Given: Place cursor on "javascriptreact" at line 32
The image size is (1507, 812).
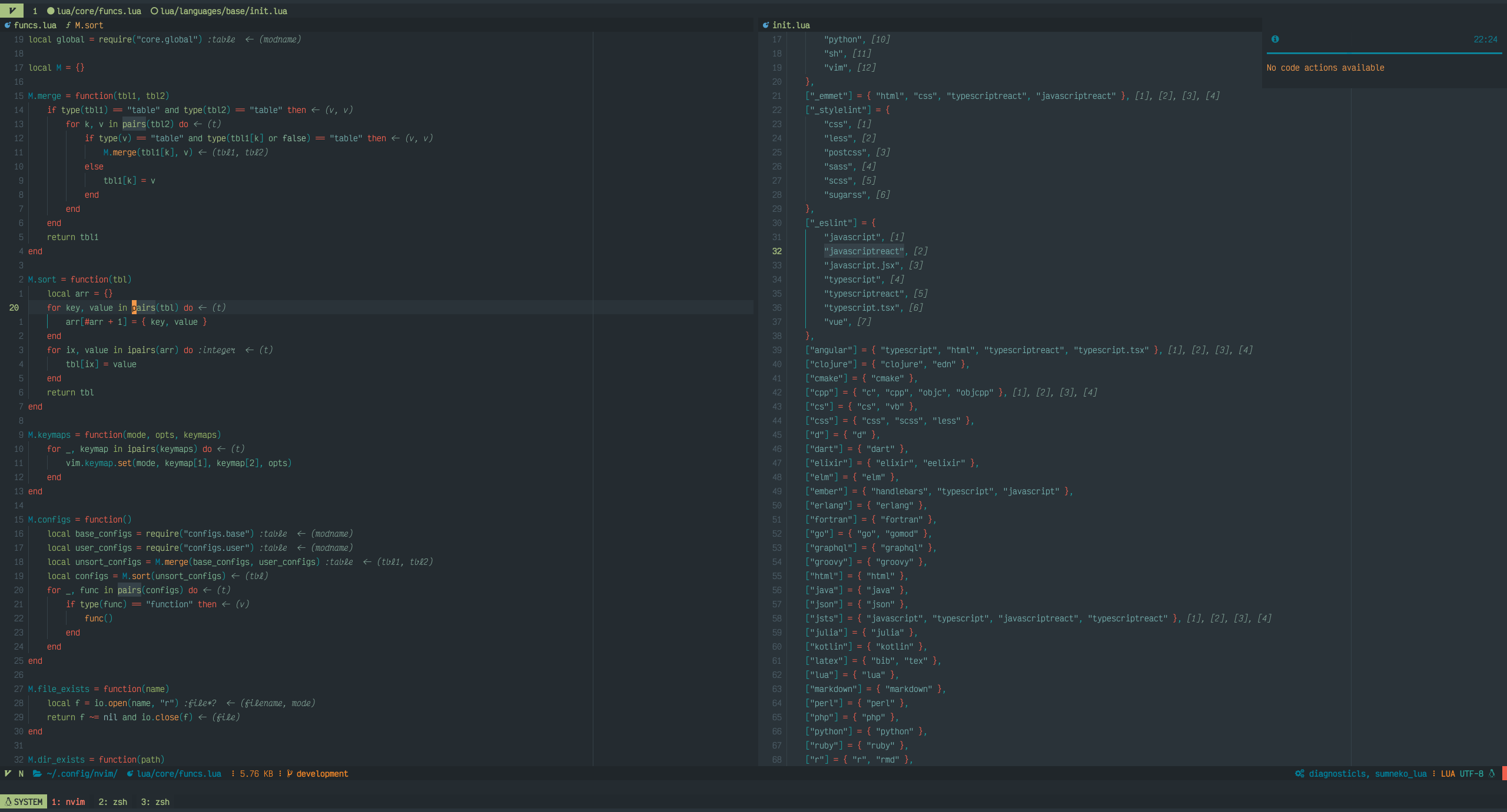Looking at the screenshot, I should 864,251.
